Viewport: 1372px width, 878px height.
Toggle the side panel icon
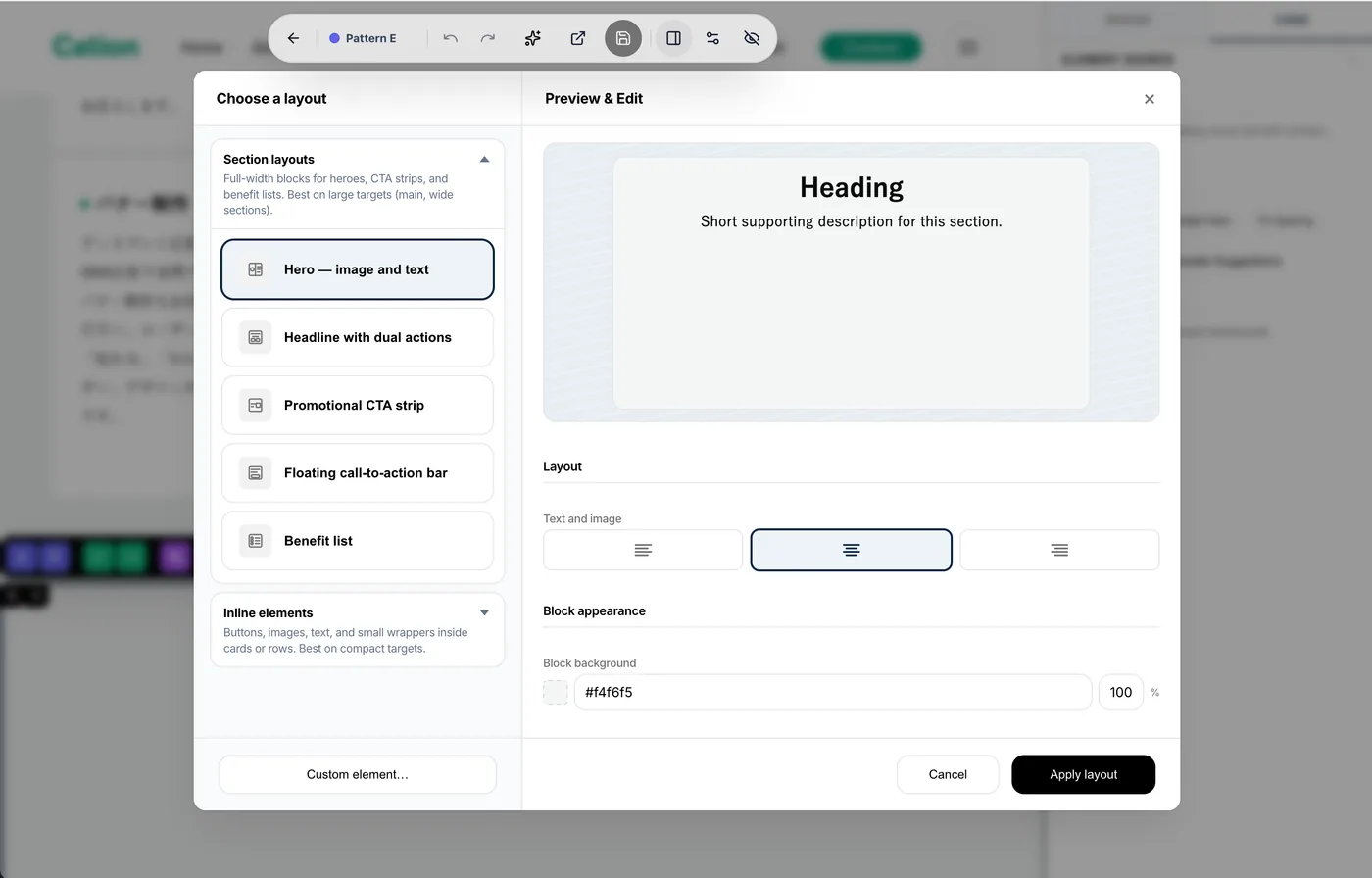(673, 38)
